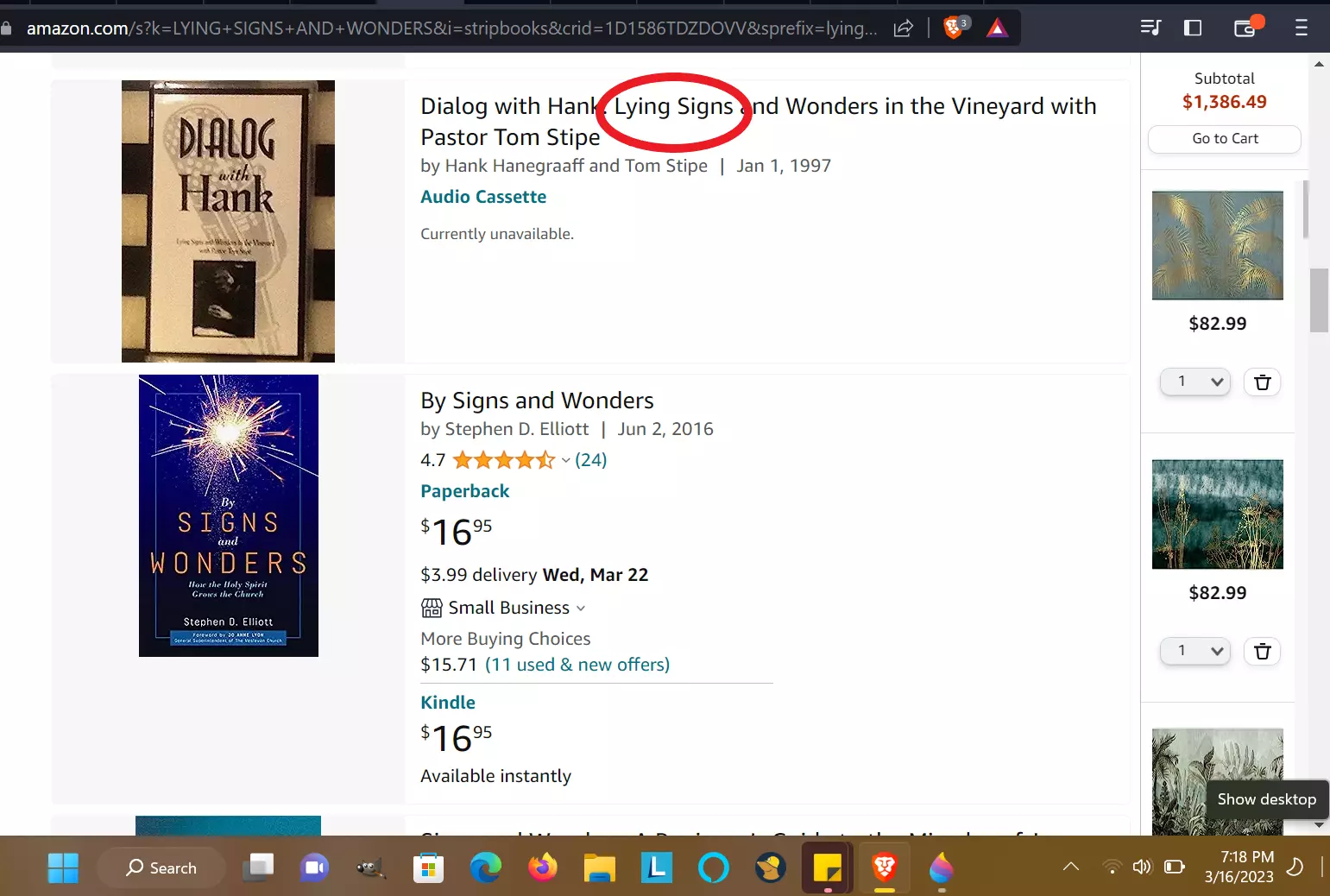Click By Signs and Wonders book cover
This screenshot has height=896, width=1330.
tap(228, 515)
